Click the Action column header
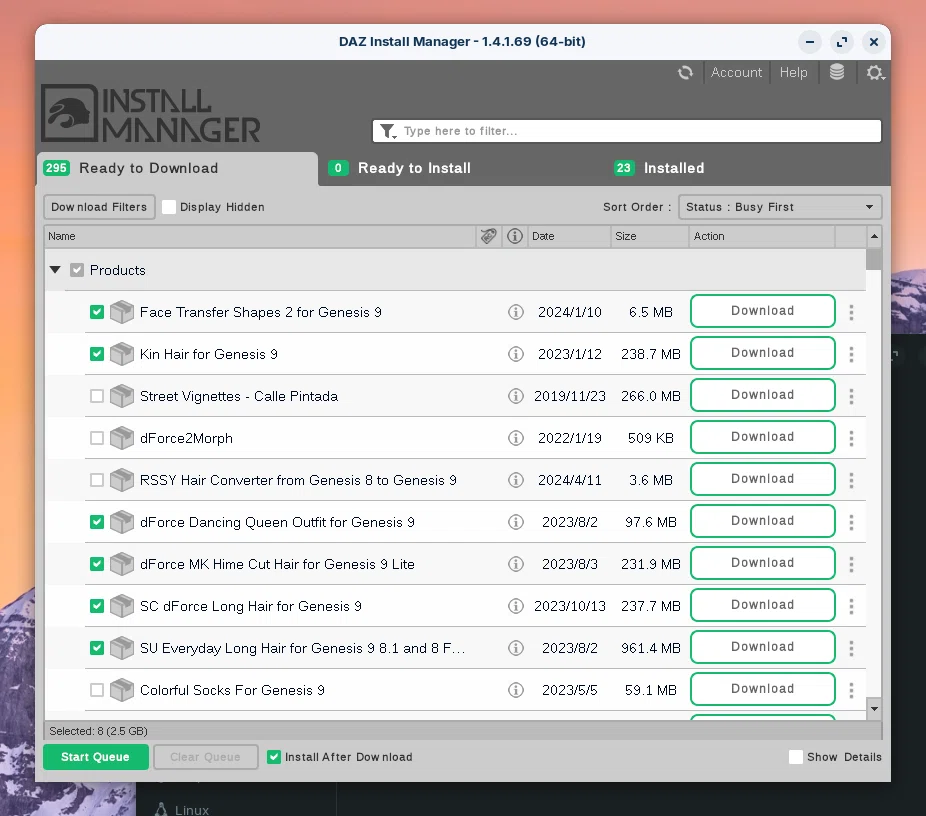Screen dimensions: 926x816 pos(762,236)
